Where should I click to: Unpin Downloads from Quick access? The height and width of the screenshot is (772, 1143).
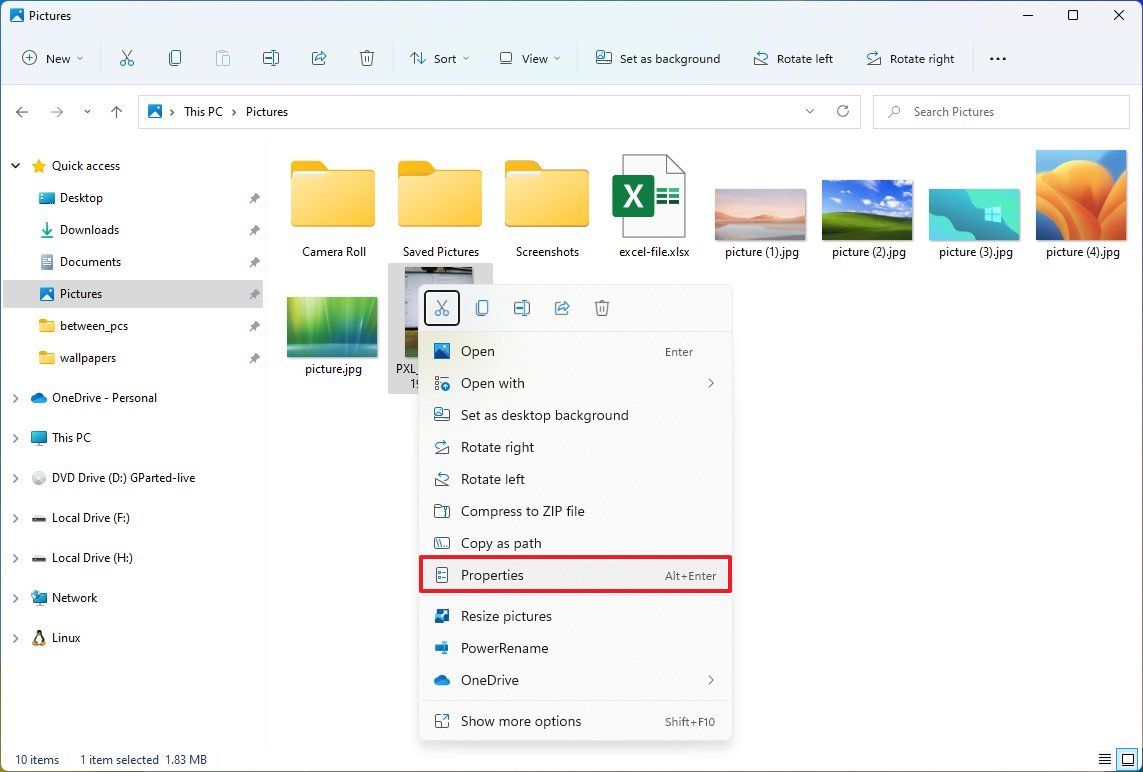click(x=256, y=230)
